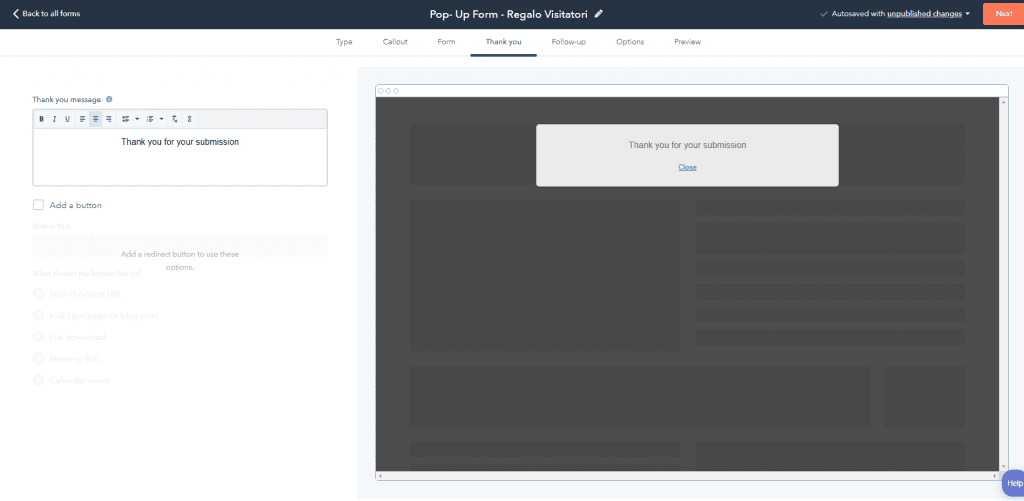Screen dimensions: 1024x501
Task: Click the orange Next button
Action: pyautogui.click(x=1001, y=14)
